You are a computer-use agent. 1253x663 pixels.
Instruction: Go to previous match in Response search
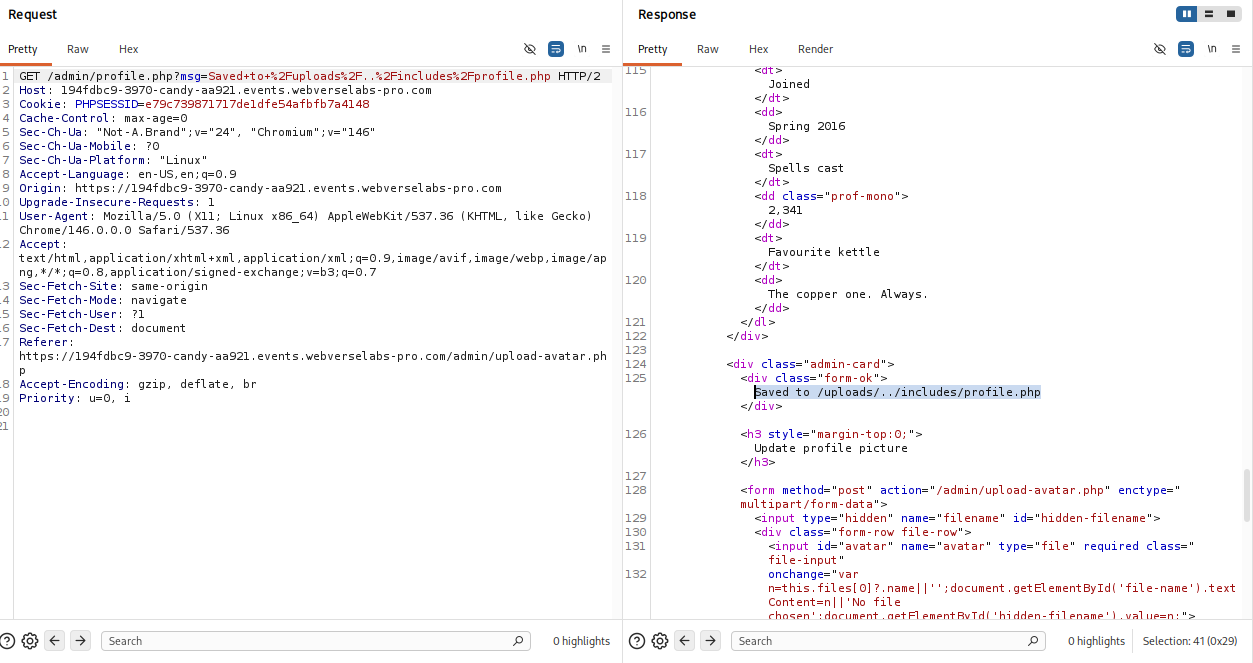tap(686, 641)
